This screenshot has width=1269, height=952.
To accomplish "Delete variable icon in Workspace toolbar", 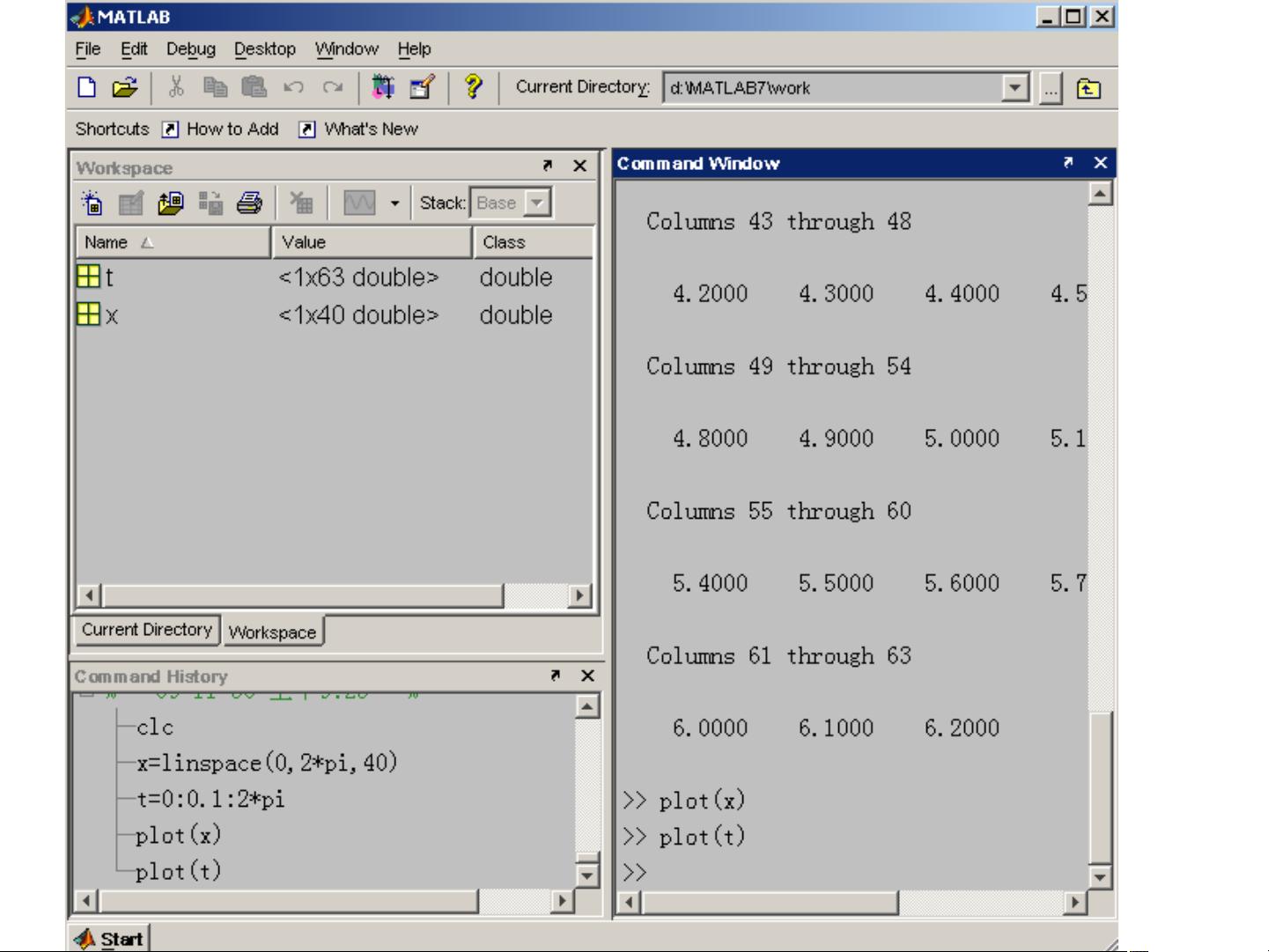I will coord(301,203).
